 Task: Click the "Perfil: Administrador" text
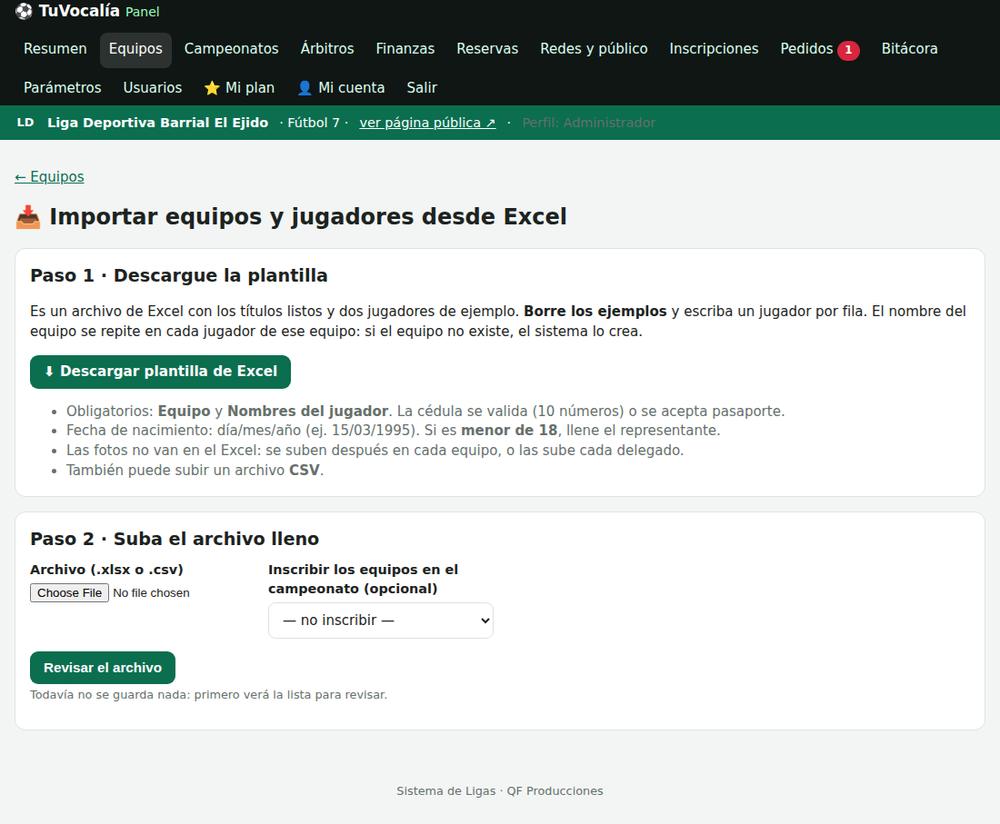click(x=589, y=122)
